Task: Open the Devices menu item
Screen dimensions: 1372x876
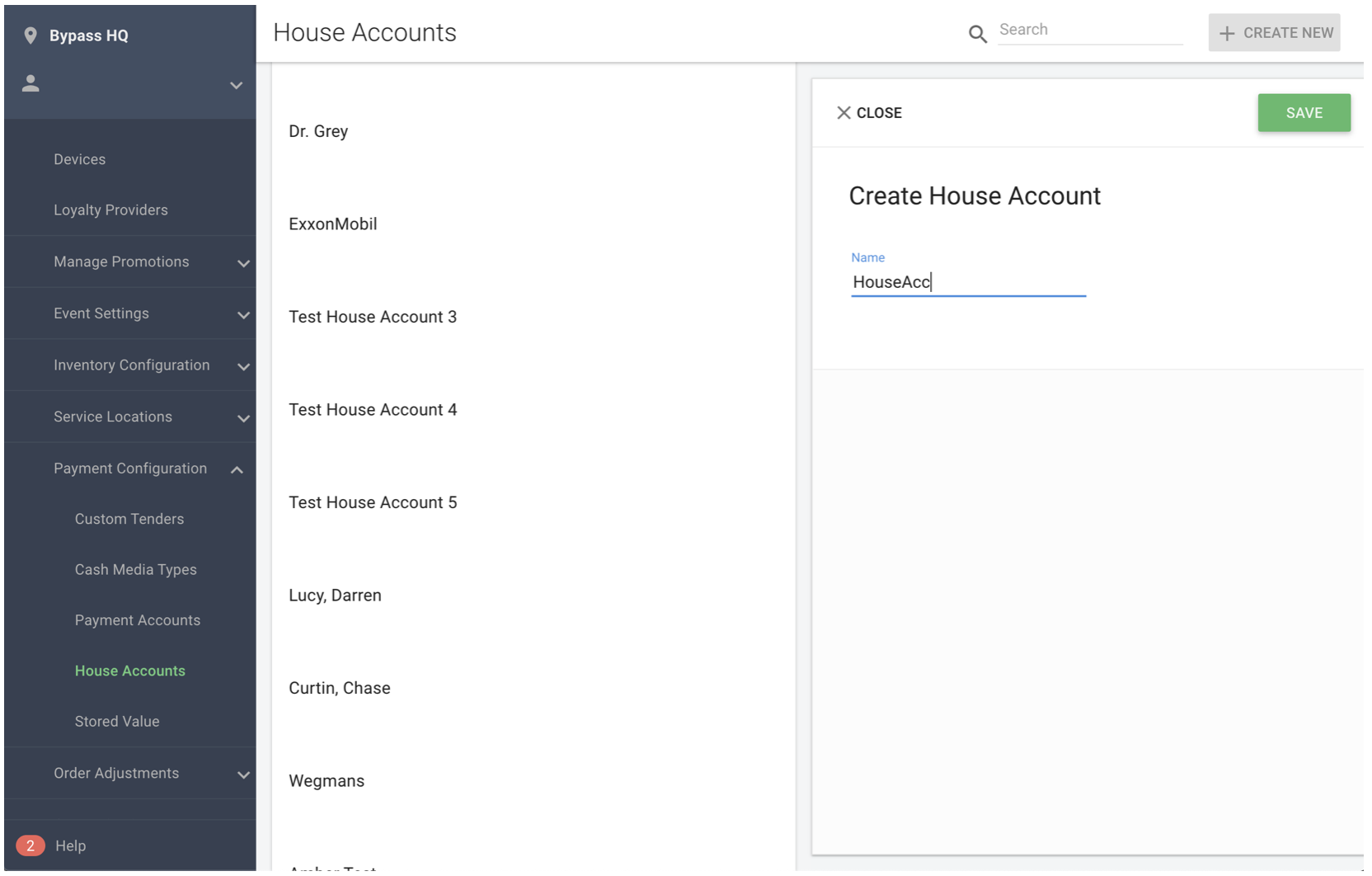Action: 79,158
